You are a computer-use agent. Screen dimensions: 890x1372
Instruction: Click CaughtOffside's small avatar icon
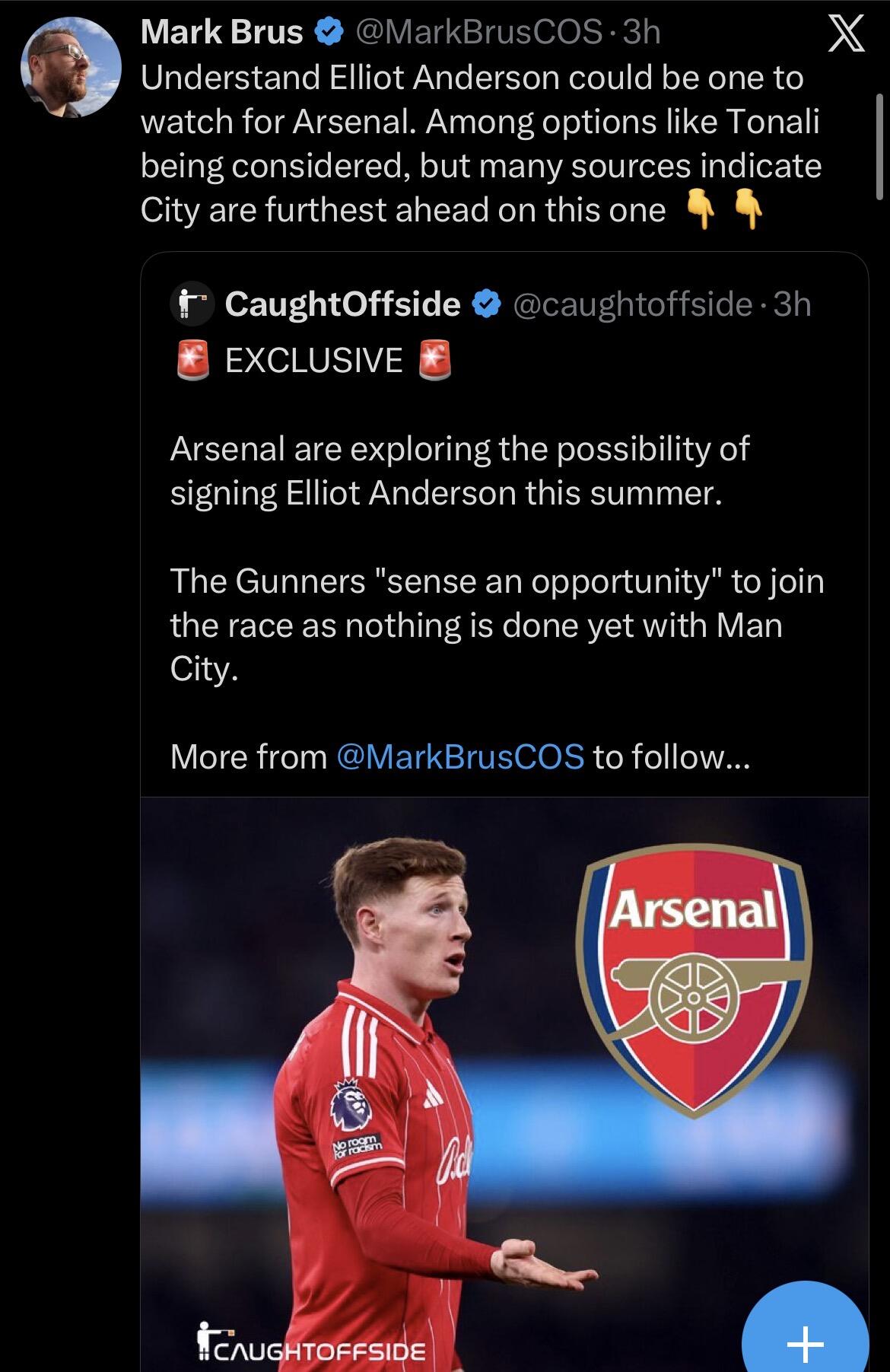tap(190, 304)
